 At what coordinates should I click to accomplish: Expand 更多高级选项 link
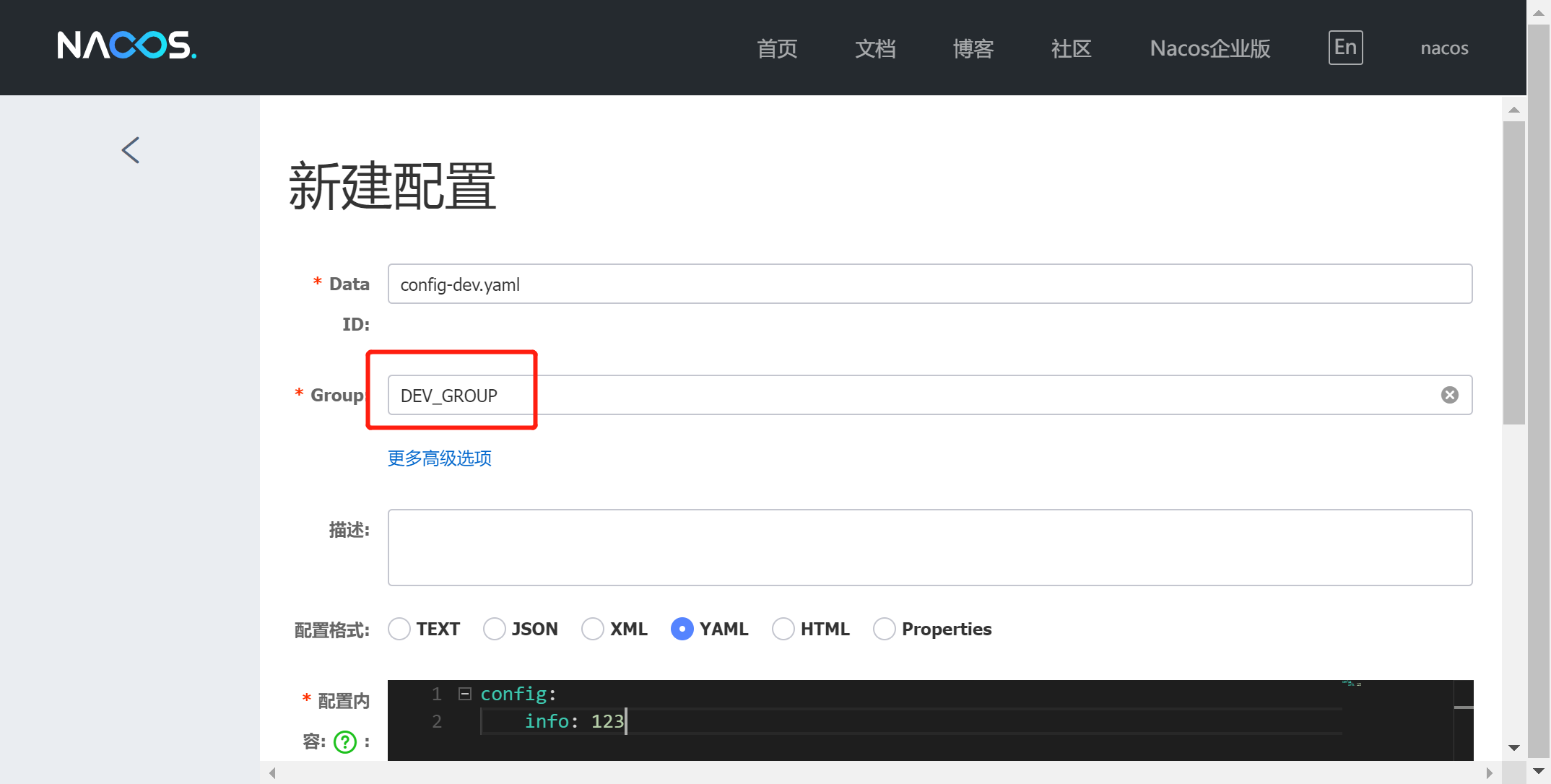click(440, 458)
